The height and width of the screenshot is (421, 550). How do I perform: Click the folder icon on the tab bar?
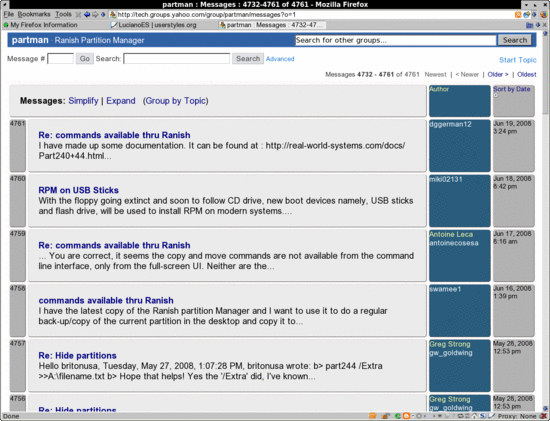[x=529, y=25]
